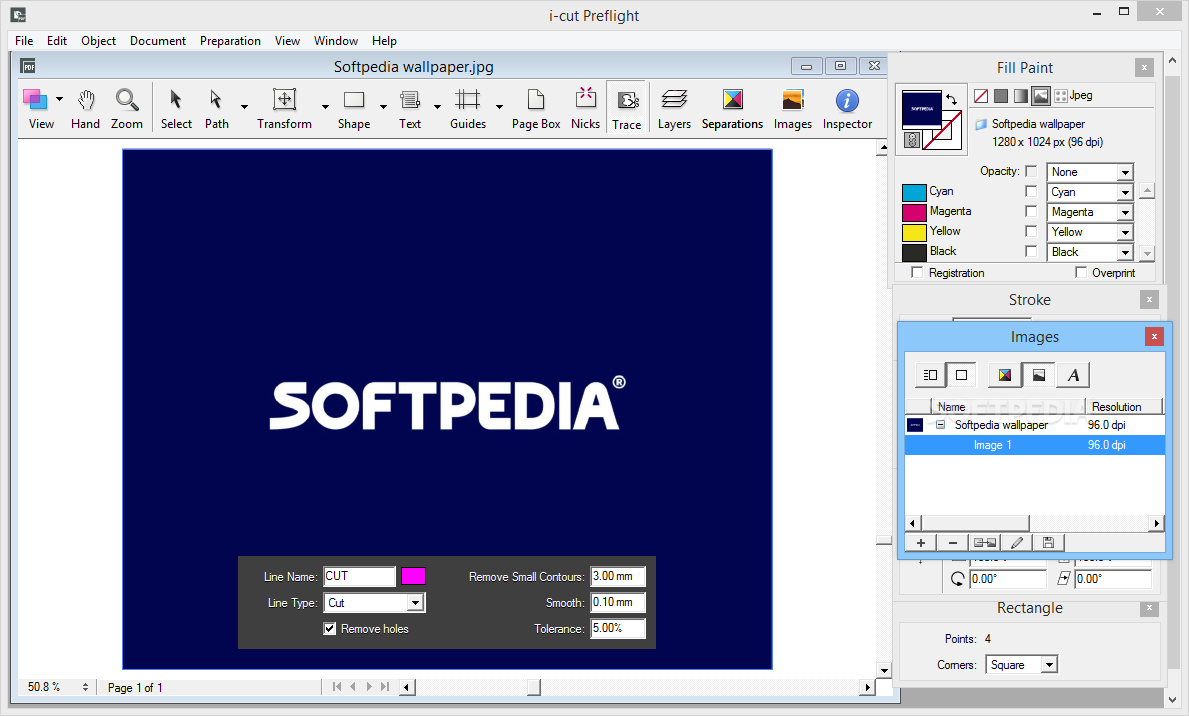Image resolution: width=1189 pixels, height=716 pixels.
Task: Activate the Path tool
Action: (216, 108)
